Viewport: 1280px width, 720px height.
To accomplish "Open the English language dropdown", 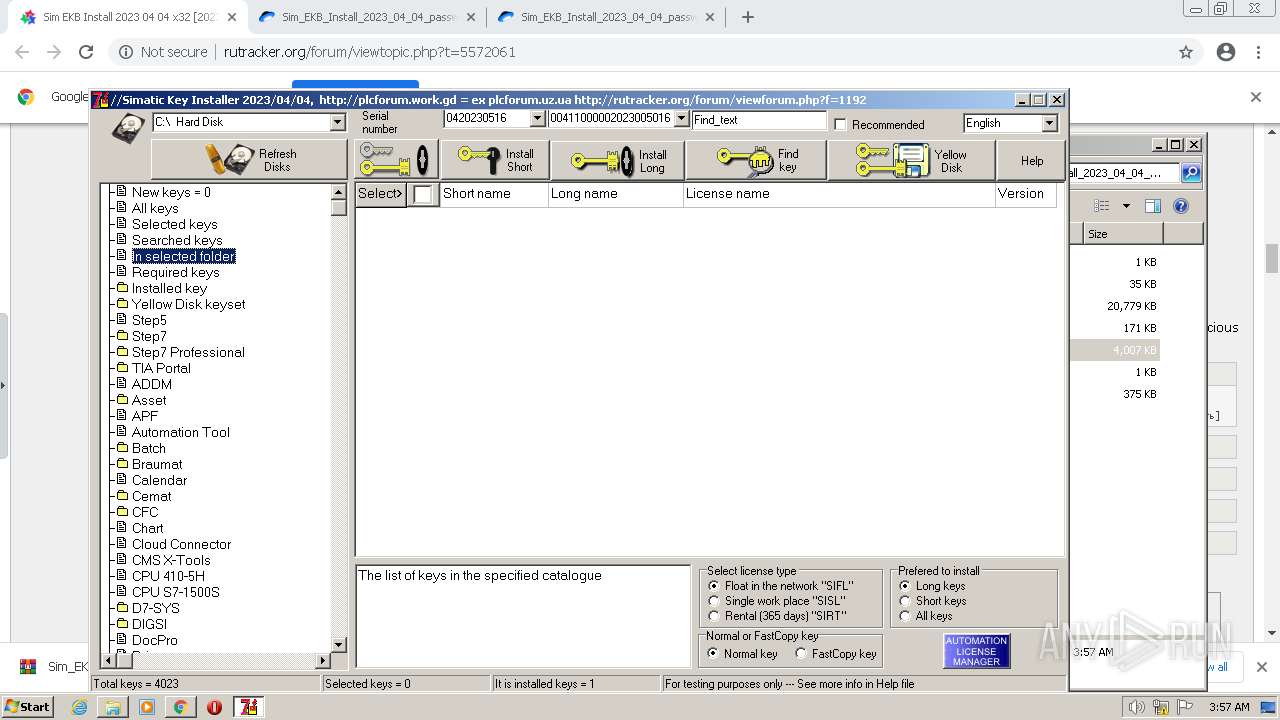I will [x=1049, y=123].
